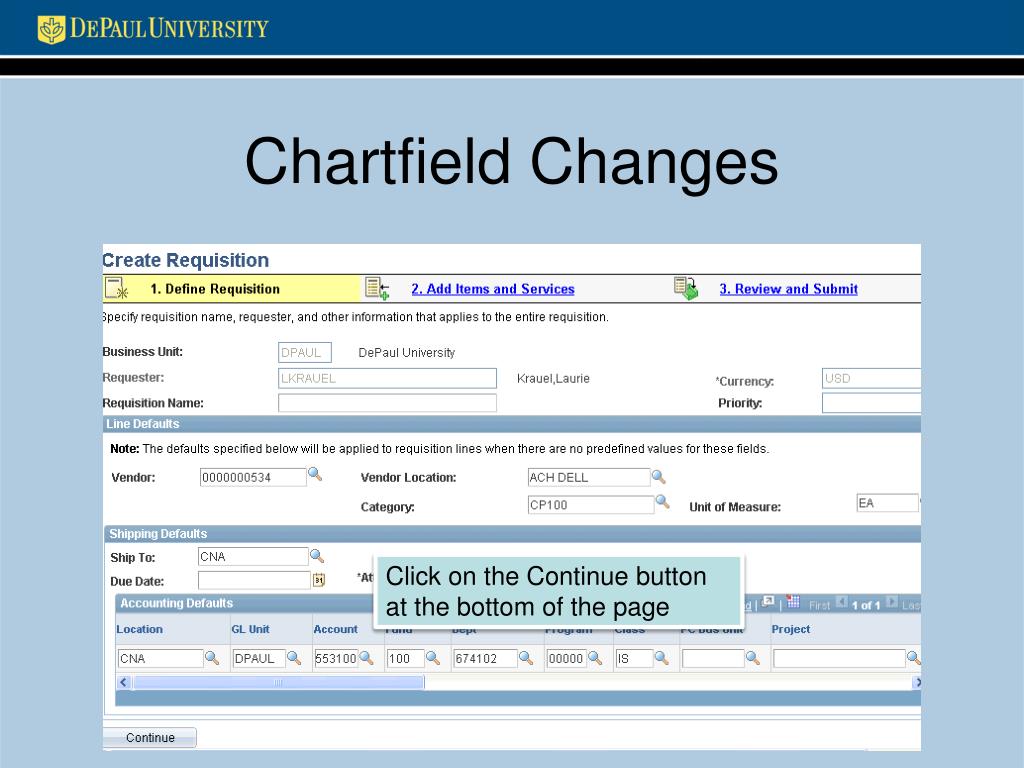1024x768 pixels.
Task: Click the Requester field LKRAUEL
Action: [x=387, y=378]
